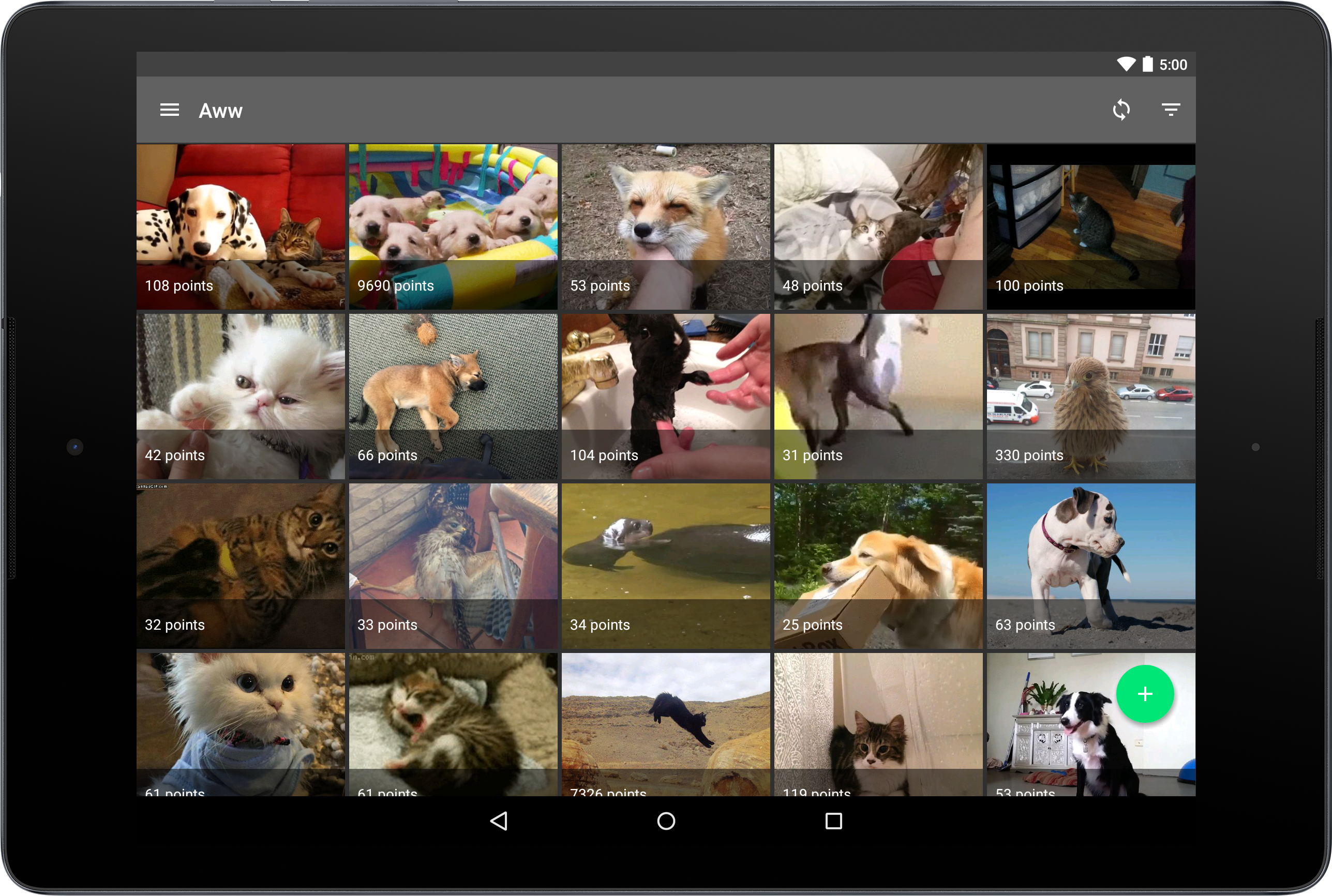This screenshot has height=896, width=1332.
Task: Tap the Android back navigation button
Action: 499,821
